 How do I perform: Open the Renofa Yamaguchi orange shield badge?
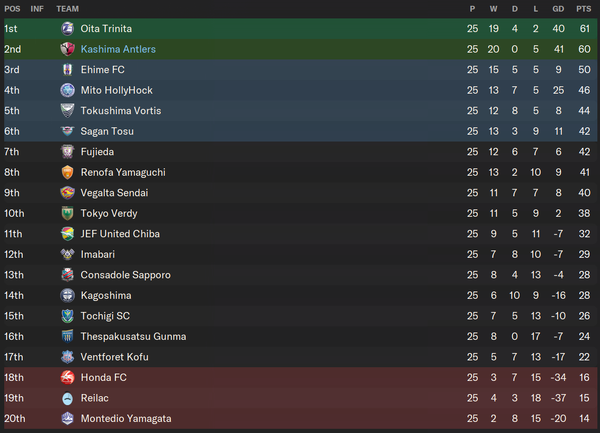[x=67, y=173]
